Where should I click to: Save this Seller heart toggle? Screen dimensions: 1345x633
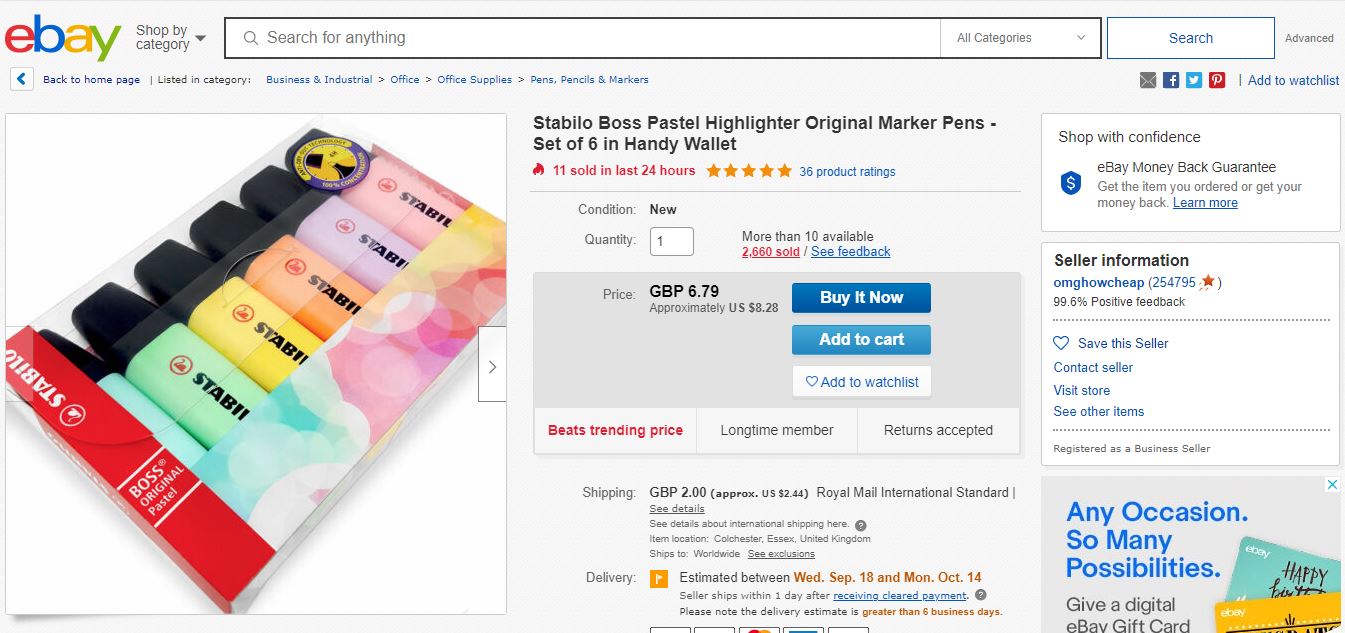tap(1062, 343)
